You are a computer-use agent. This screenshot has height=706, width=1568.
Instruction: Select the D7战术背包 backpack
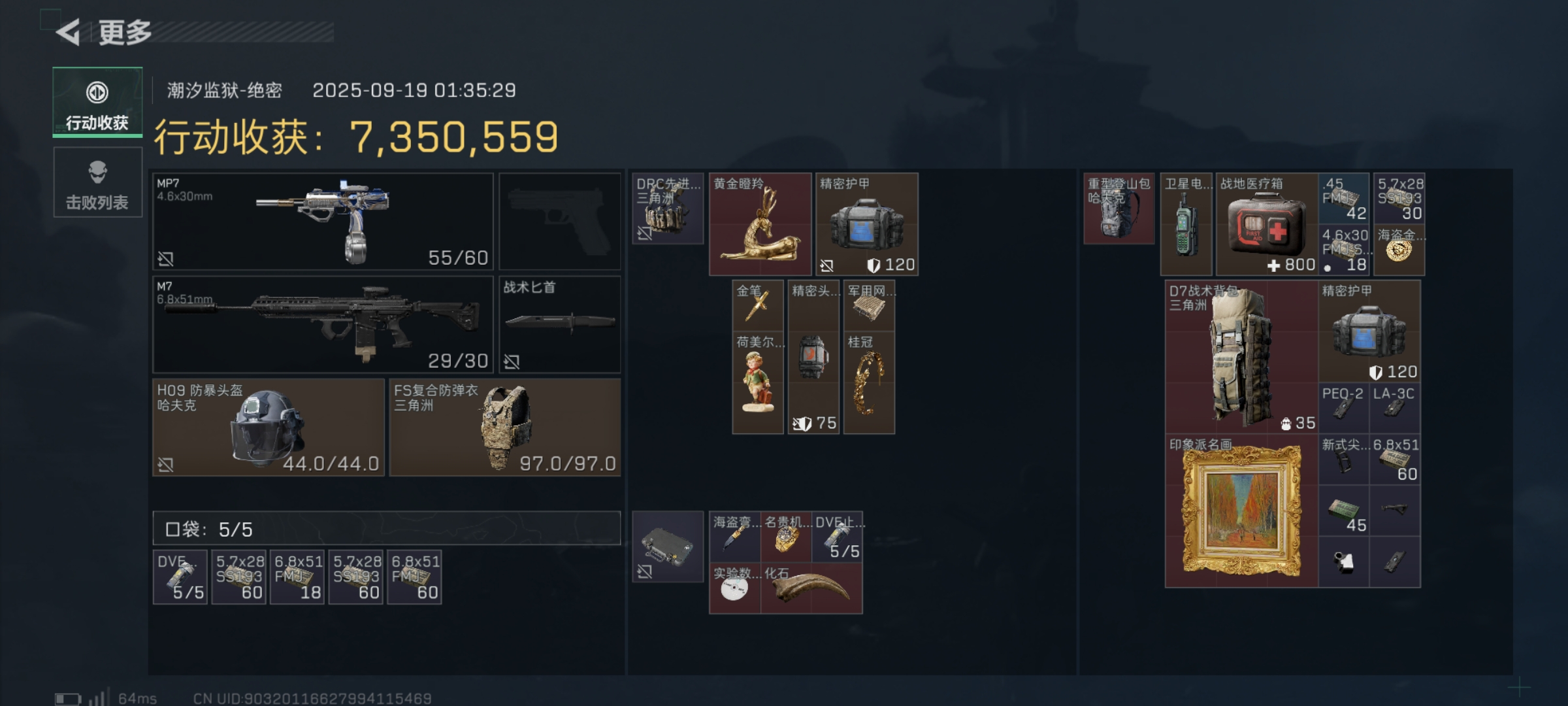coord(1241,358)
